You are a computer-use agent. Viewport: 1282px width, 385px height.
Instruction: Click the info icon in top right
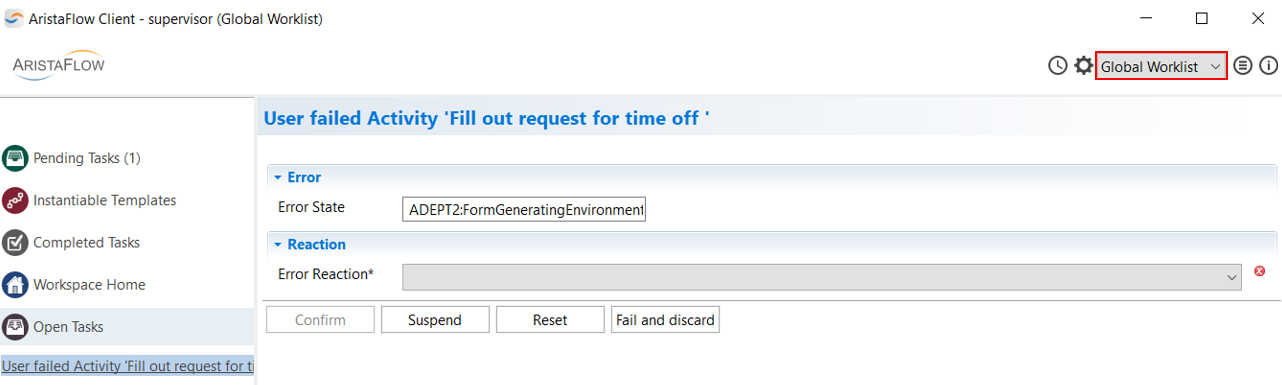pyautogui.click(x=1269, y=66)
